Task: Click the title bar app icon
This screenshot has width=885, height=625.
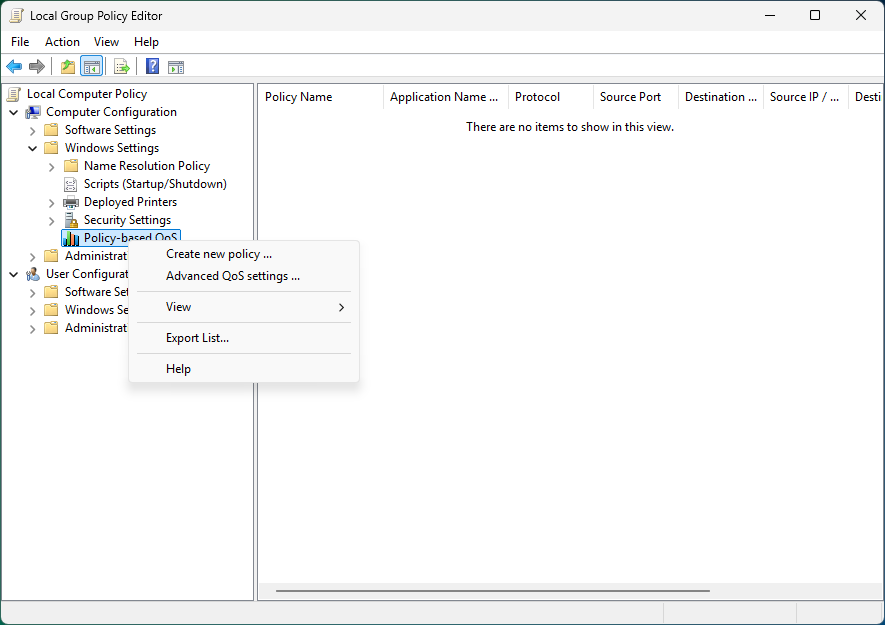Action: (x=16, y=16)
